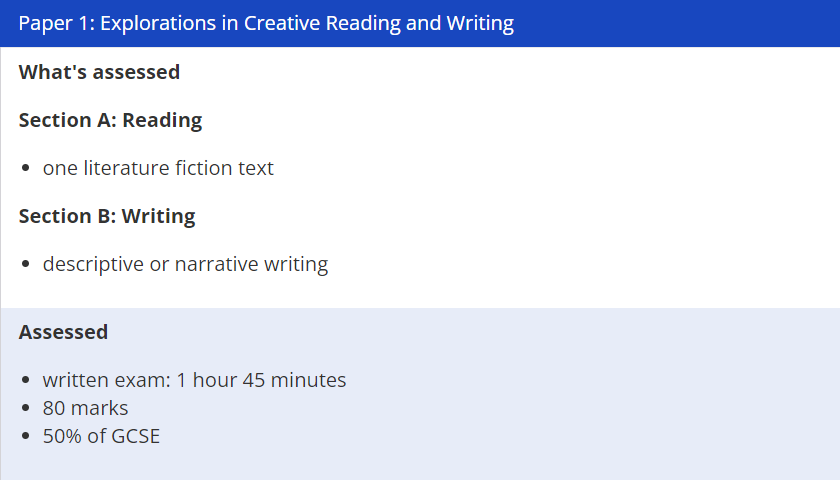This screenshot has height=480, width=840.
Task: Click "descriptive or narrative writing" bullet
Action: (185, 264)
